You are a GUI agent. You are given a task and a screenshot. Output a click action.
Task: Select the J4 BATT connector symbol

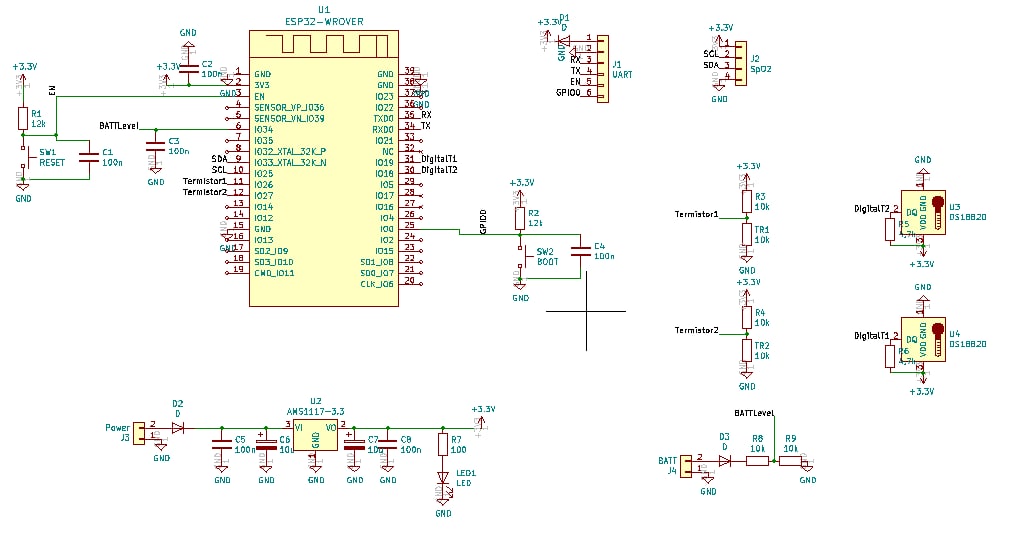686,466
